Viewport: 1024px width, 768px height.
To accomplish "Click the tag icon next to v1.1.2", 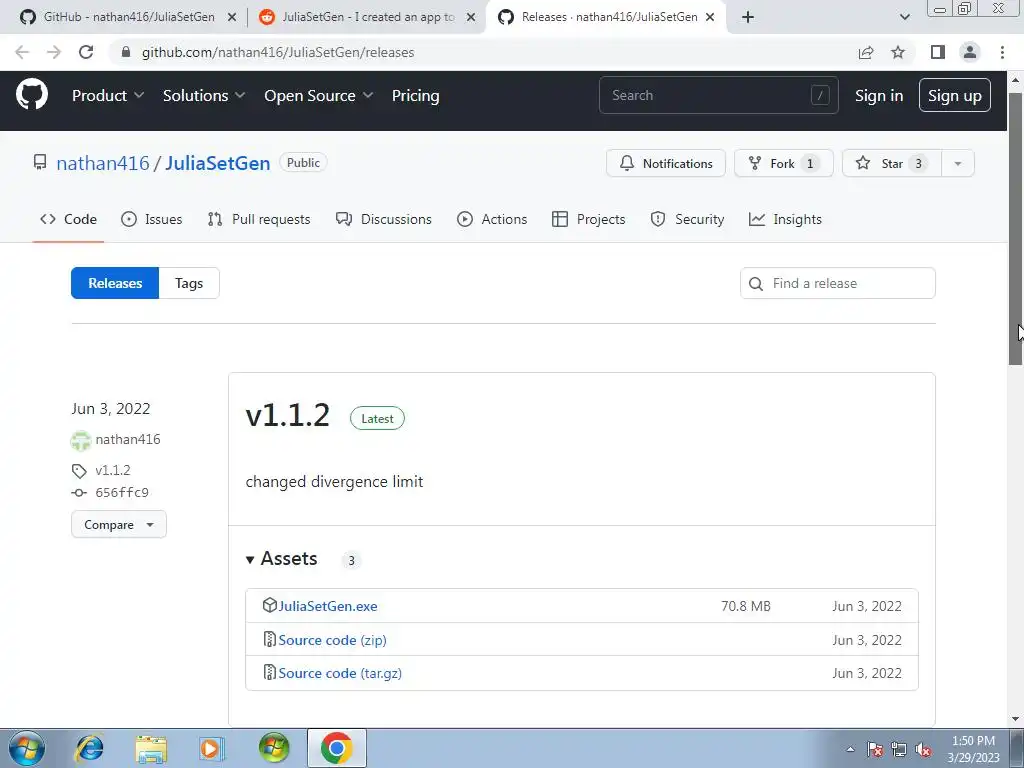I will click(79, 471).
